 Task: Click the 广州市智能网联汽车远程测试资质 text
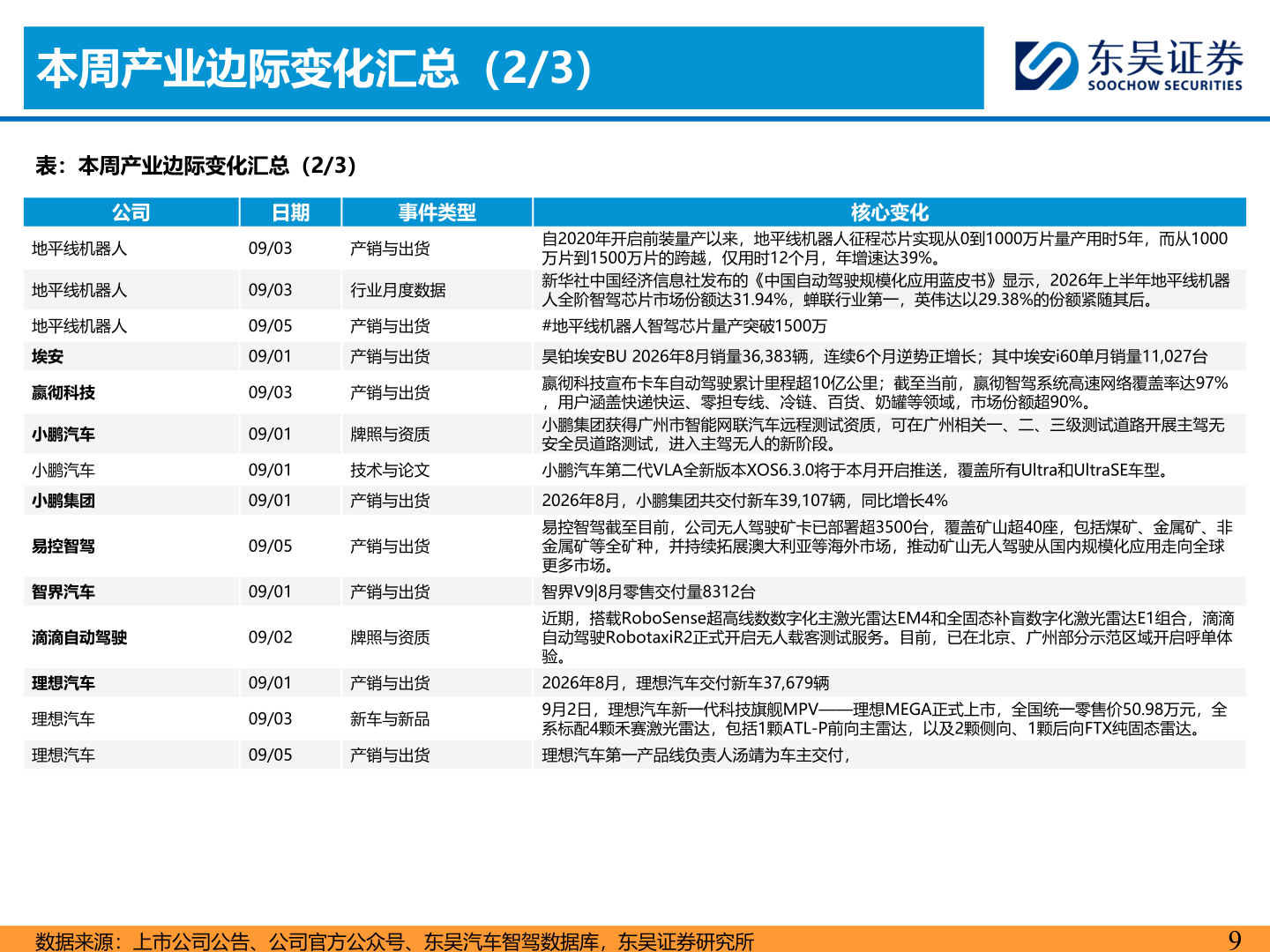[883, 434]
